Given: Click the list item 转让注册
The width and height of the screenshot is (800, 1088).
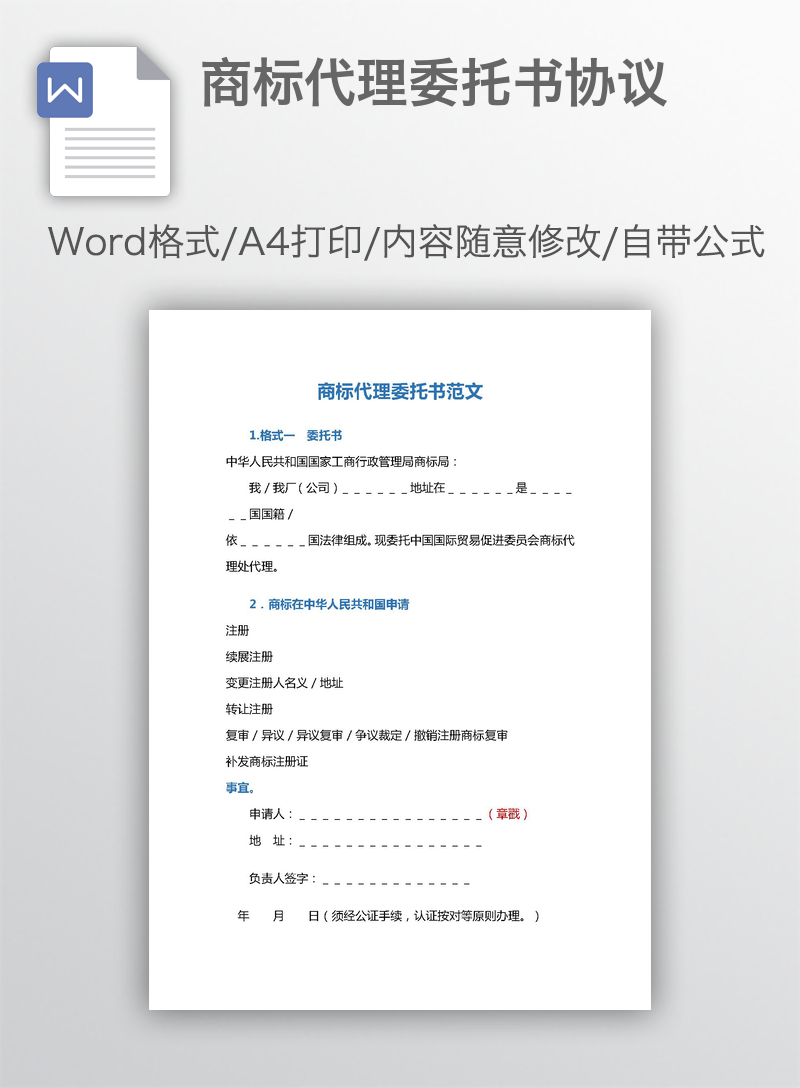Looking at the screenshot, I should pos(249,709).
